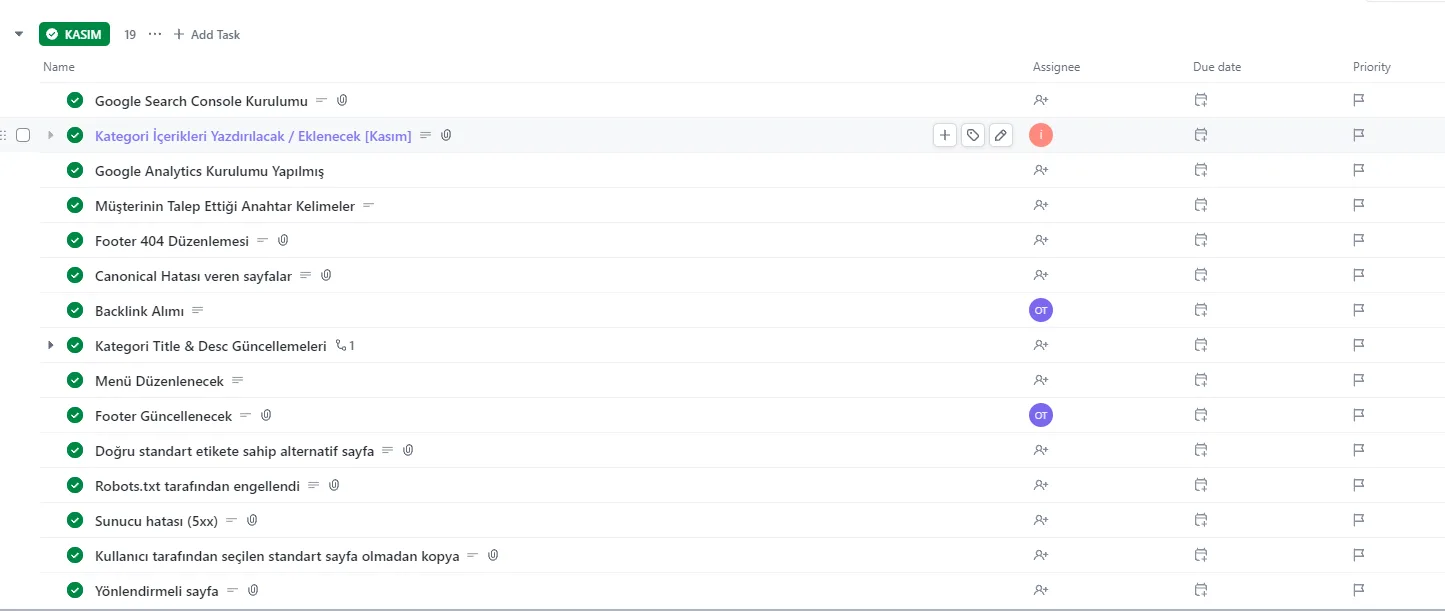This screenshot has height=611, width=1445.
Task: Expand subtasks of Kategori Title & Desc Güncellemeleri
Action: coord(51,345)
